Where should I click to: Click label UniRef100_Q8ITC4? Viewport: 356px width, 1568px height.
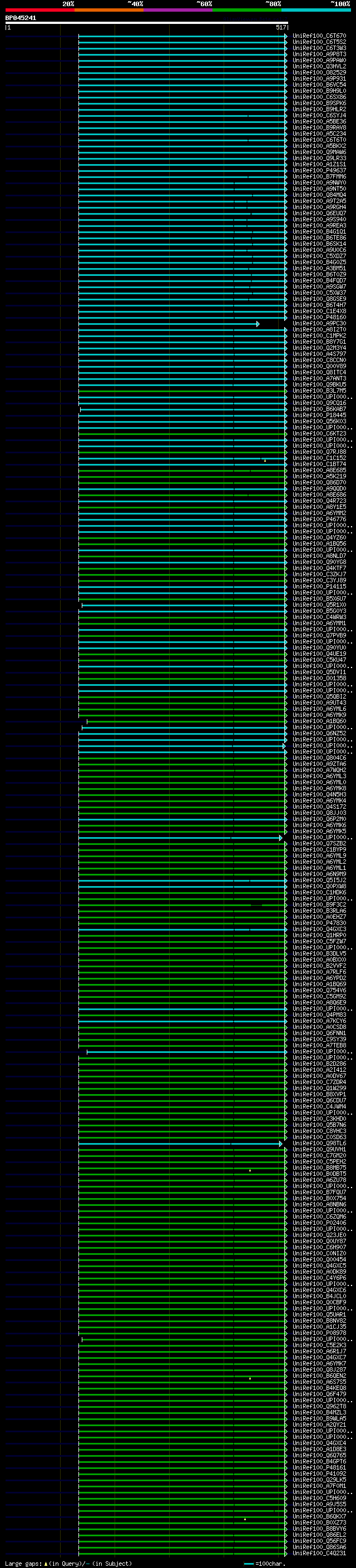click(x=319, y=373)
